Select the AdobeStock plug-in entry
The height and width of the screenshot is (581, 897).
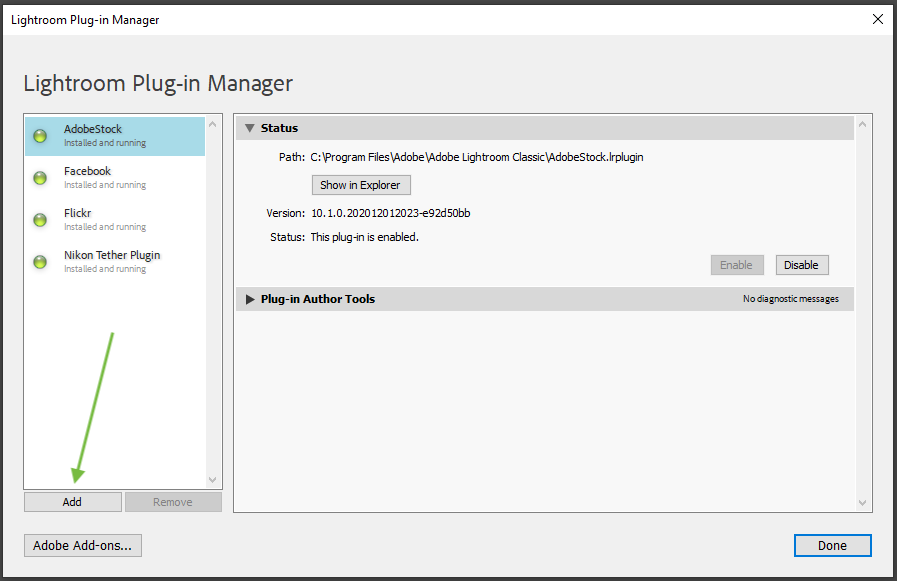coord(115,136)
